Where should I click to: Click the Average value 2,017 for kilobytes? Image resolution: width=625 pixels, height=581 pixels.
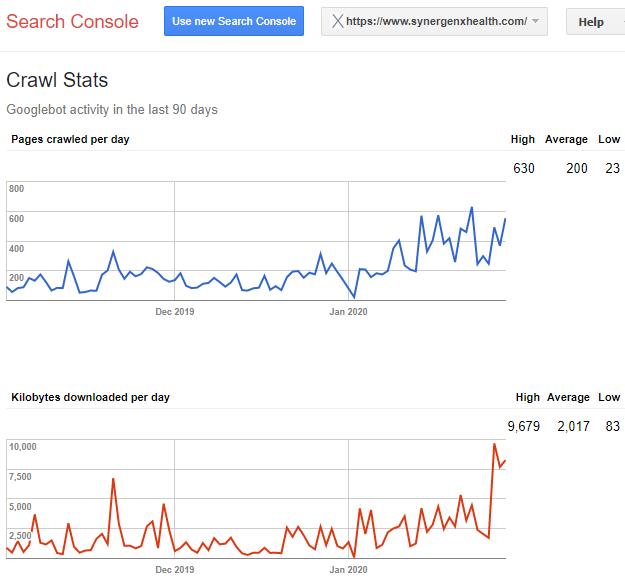pos(573,426)
